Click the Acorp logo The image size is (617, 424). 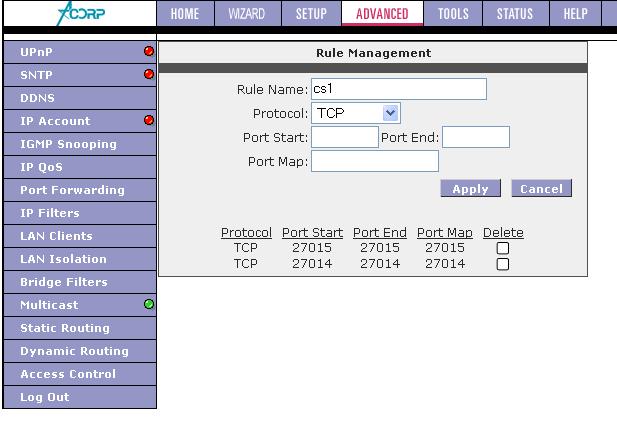point(78,14)
